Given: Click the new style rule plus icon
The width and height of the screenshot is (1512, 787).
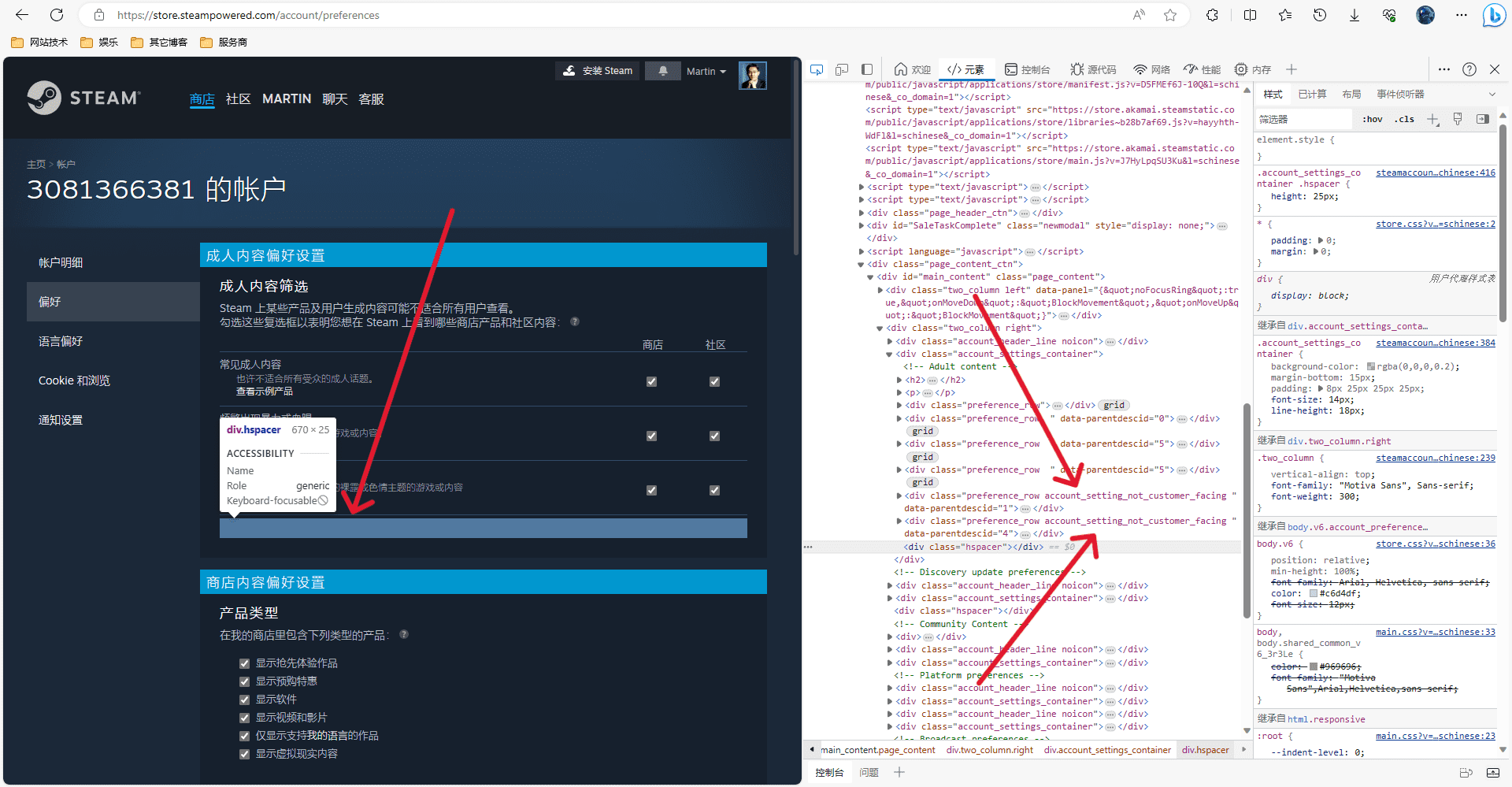Looking at the screenshot, I should pyautogui.click(x=1433, y=119).
